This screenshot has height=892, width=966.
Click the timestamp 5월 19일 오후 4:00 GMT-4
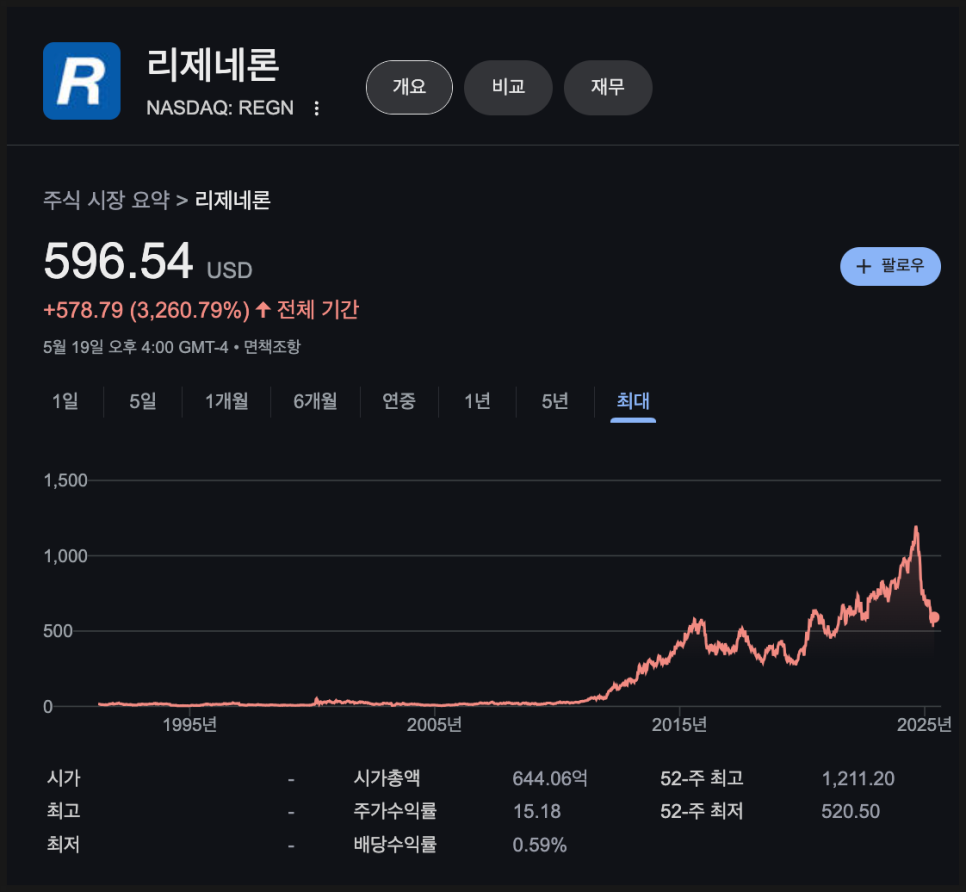(x=136, y=347)
